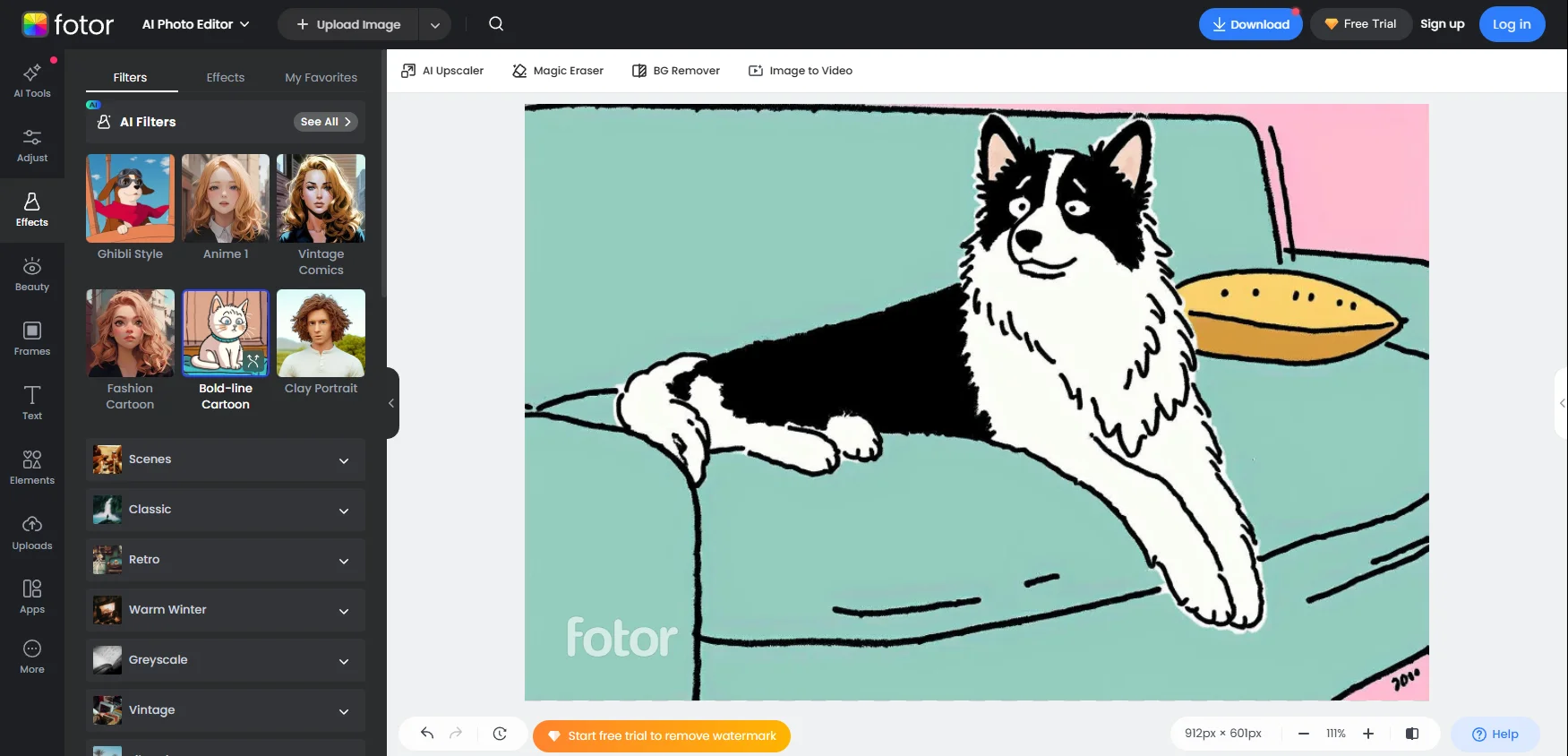The height and width of the screenshot is (756, 1568).
Task: Toggle the before/after compare icon
Action: (1412, 734)
